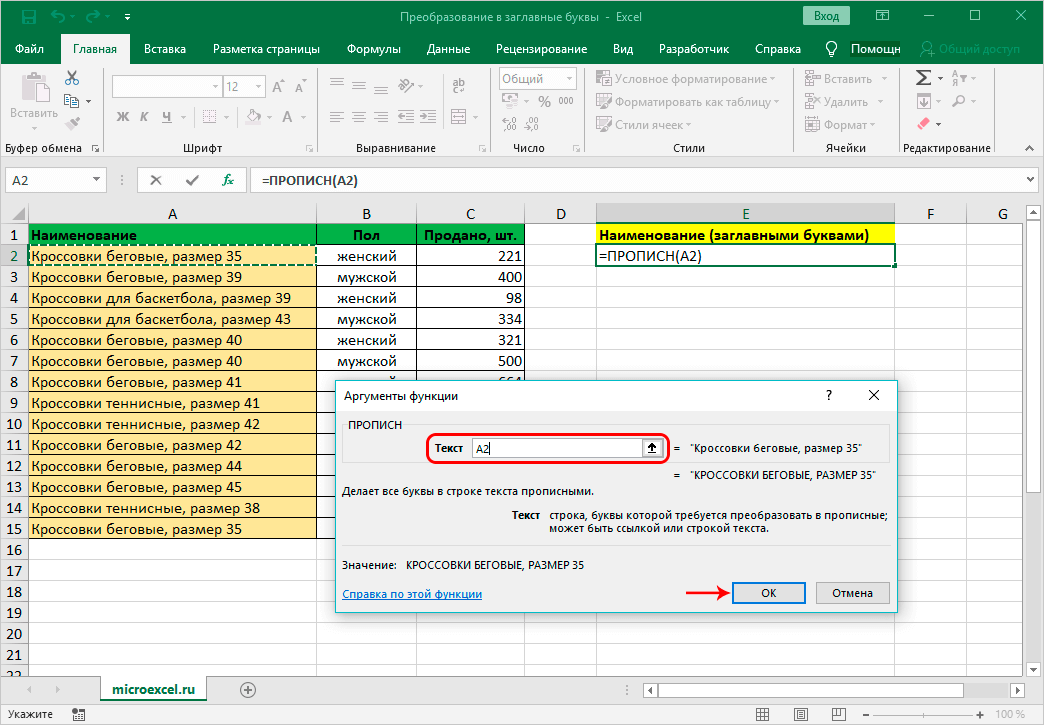Image resolution: width=1044 pixels, height=725 pixels.
Task: Click the fx Insert Function icon
Action: click(228, 180)
